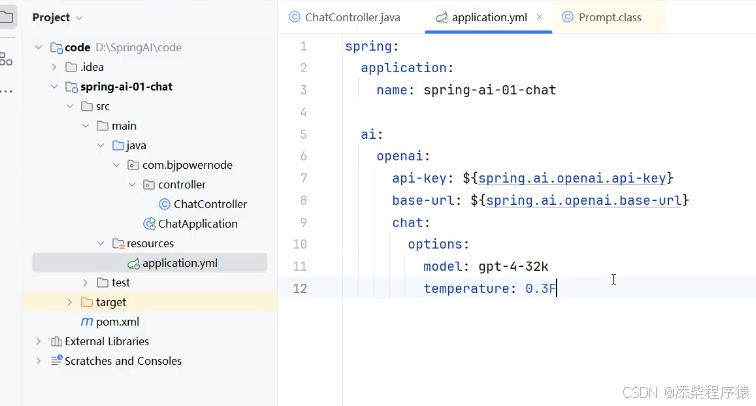Image resolution: width=756 pixels, height=406 pixels.
Task: Click the test folder icon
Action: 102,283
